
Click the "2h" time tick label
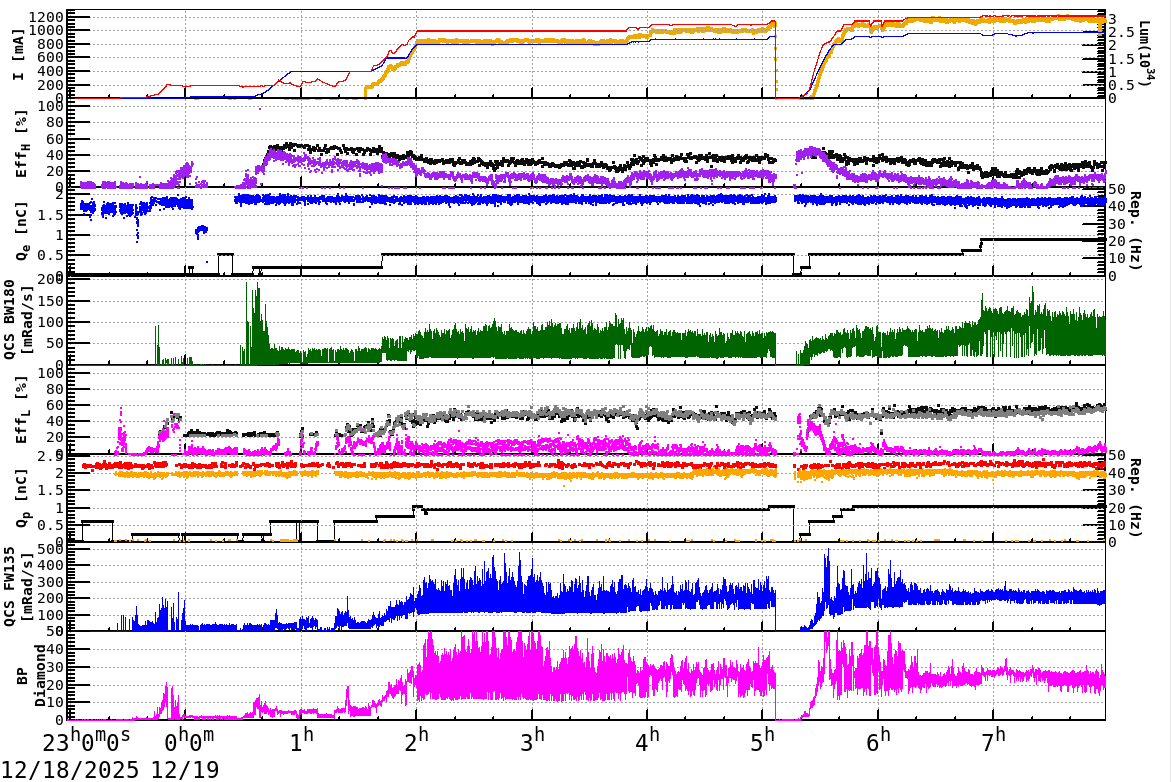(x=416, y=742)
